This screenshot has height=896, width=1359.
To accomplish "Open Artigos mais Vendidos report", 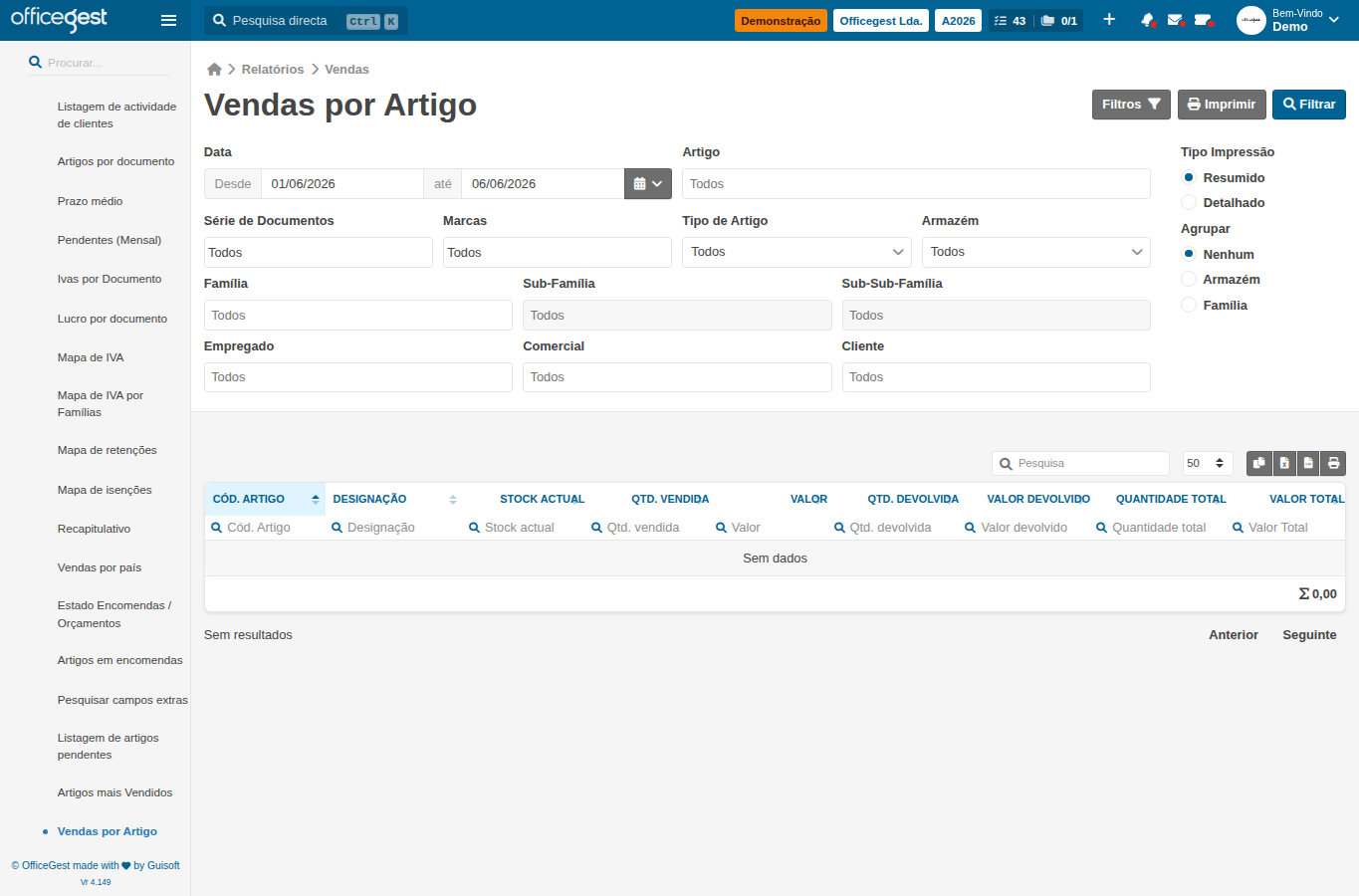I will 114,792.
